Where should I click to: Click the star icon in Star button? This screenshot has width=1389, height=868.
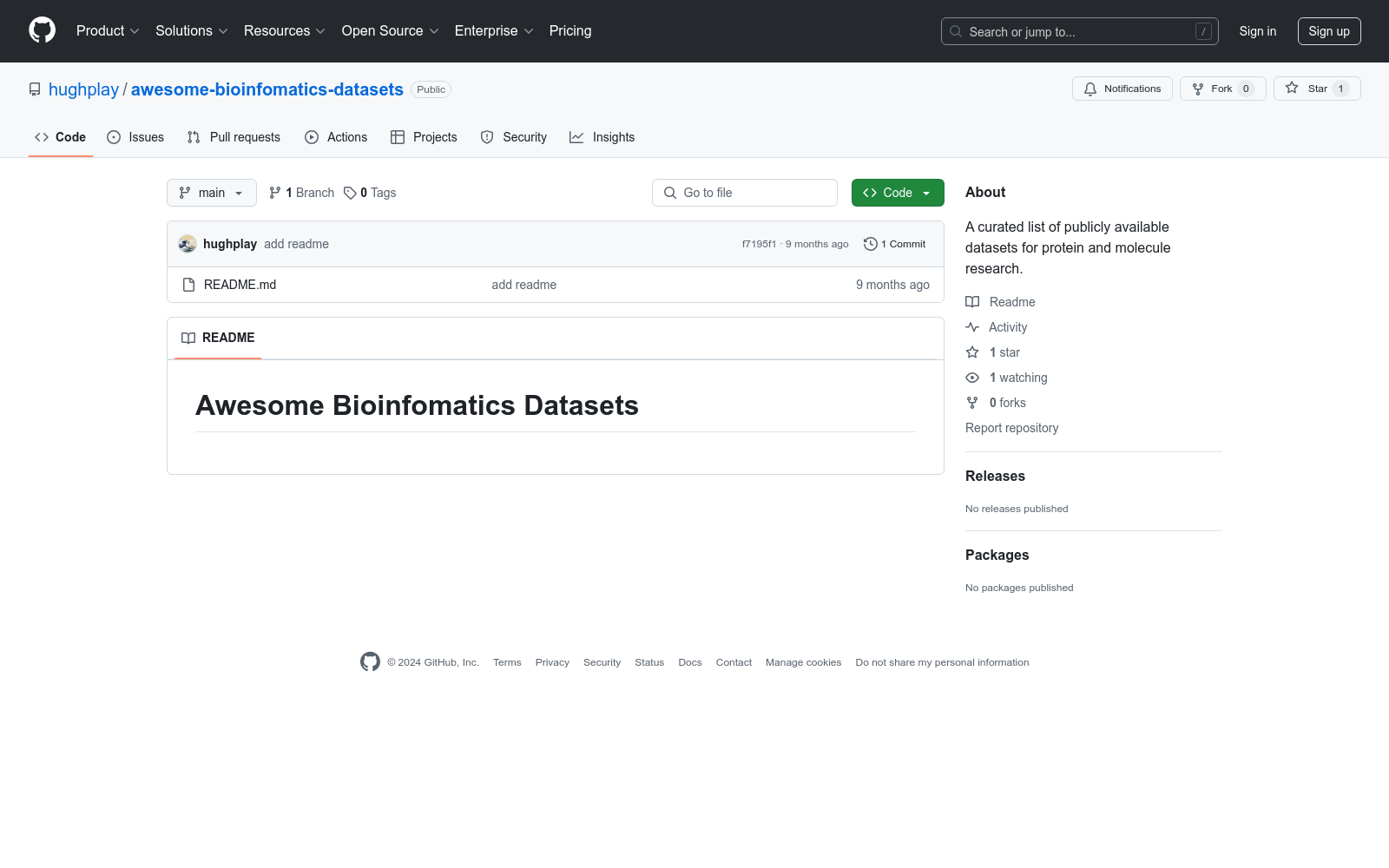point(1292,88)
